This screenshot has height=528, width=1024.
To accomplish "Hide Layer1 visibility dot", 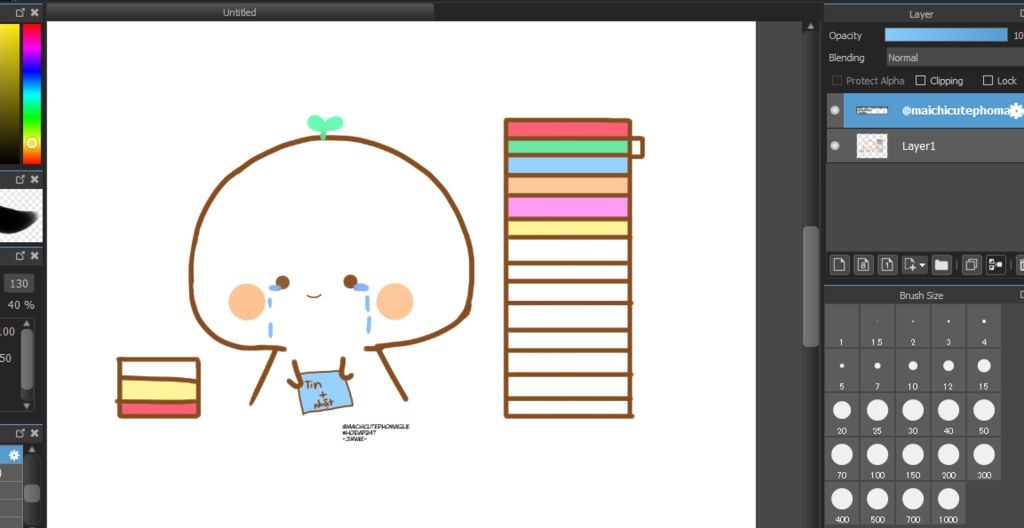I will pyautogui.click(x=835, y=146).
